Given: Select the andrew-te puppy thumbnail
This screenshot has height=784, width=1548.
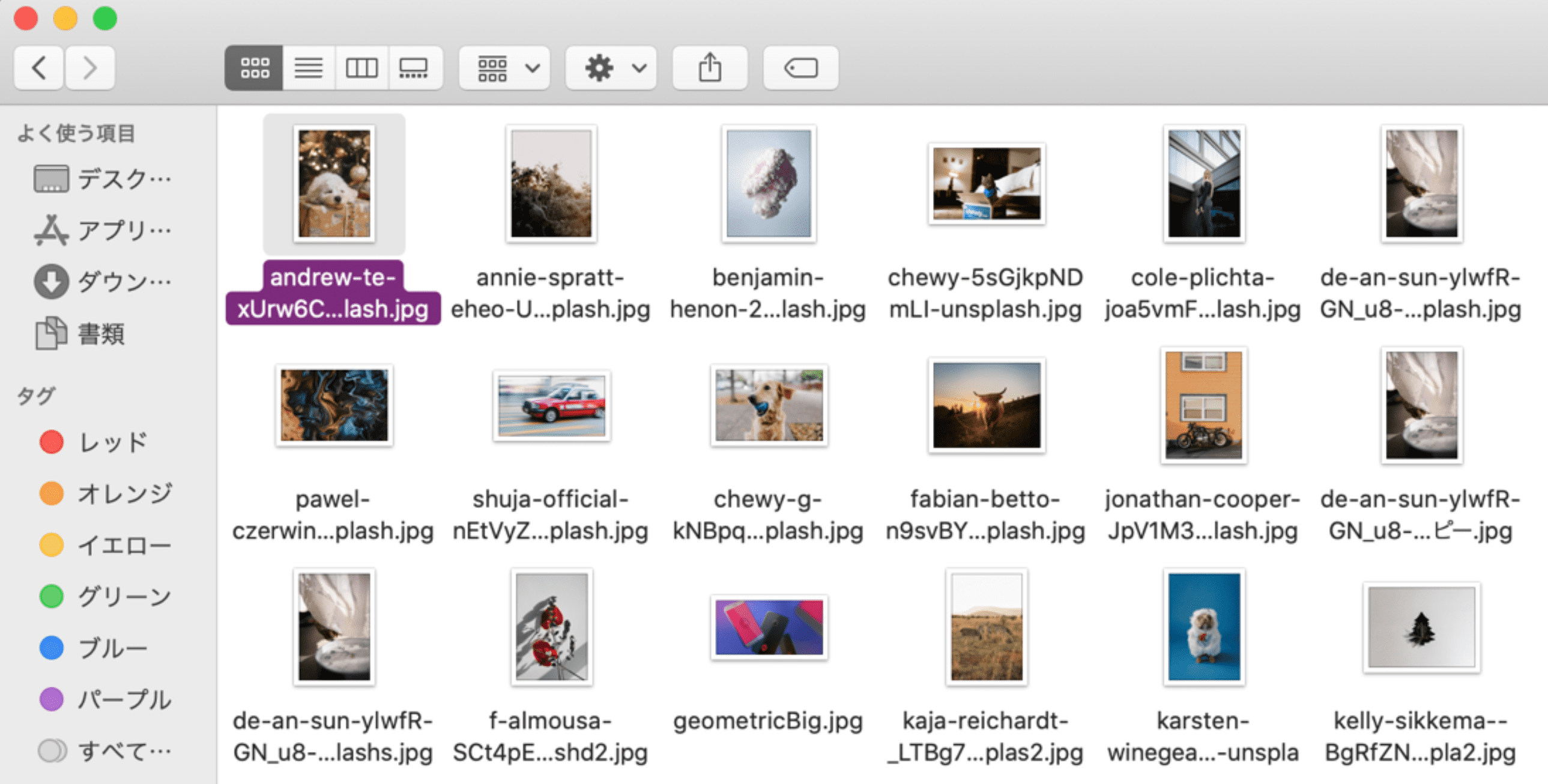Looking at the screenshot, I should 334,184.
